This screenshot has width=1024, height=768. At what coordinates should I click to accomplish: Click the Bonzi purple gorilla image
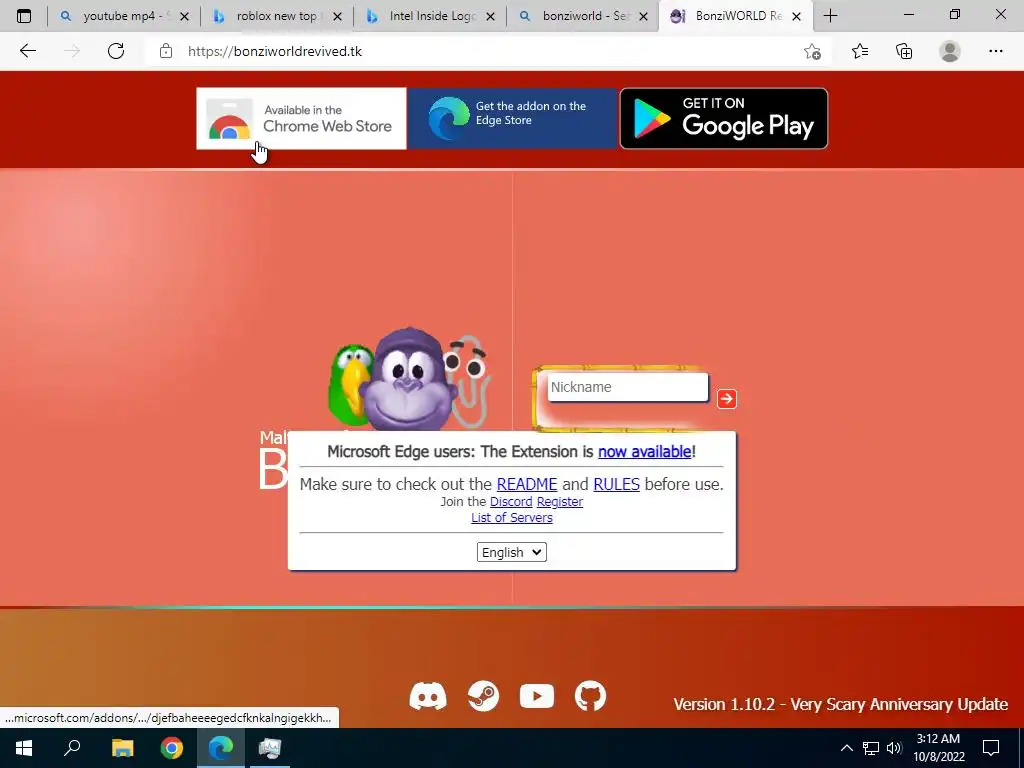click(x=408, y=379)
